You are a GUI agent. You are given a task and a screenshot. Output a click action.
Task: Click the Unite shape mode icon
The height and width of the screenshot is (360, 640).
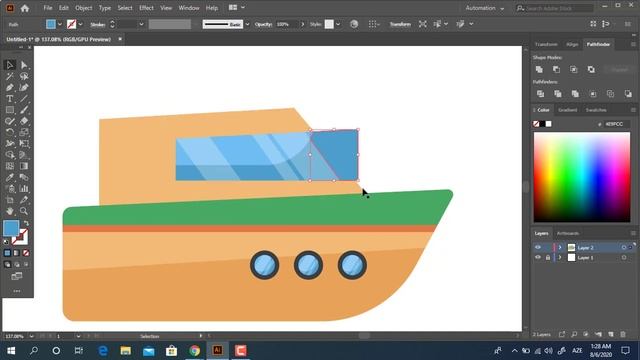tap(539, 69)
